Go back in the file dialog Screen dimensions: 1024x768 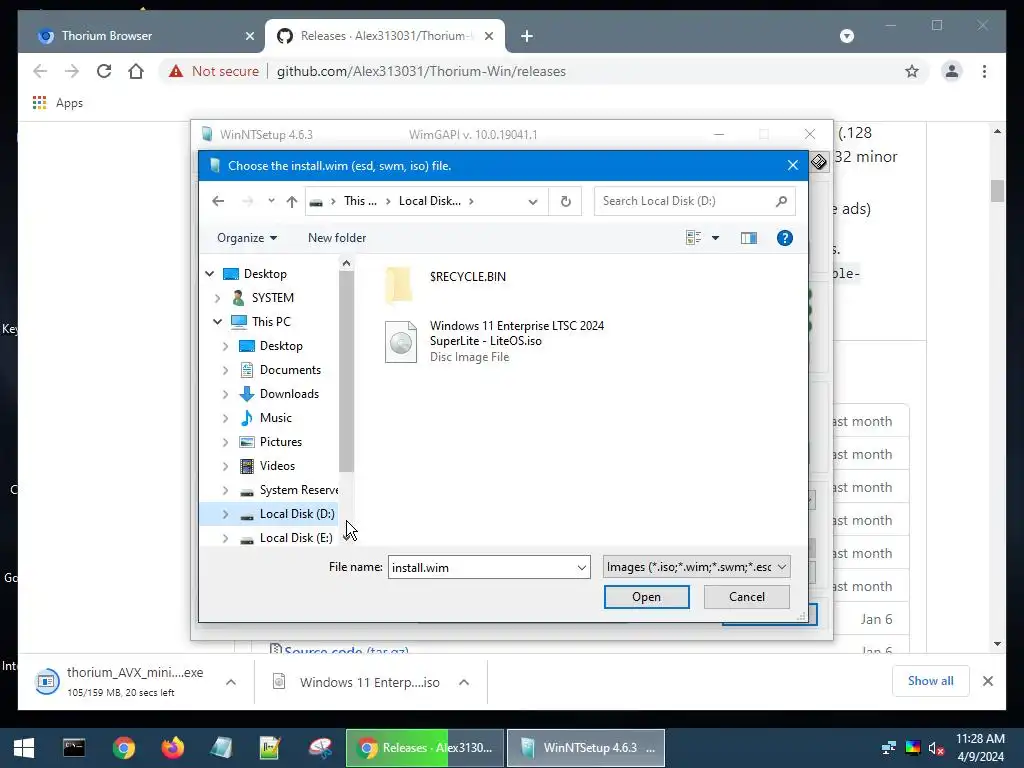(218, 201)
